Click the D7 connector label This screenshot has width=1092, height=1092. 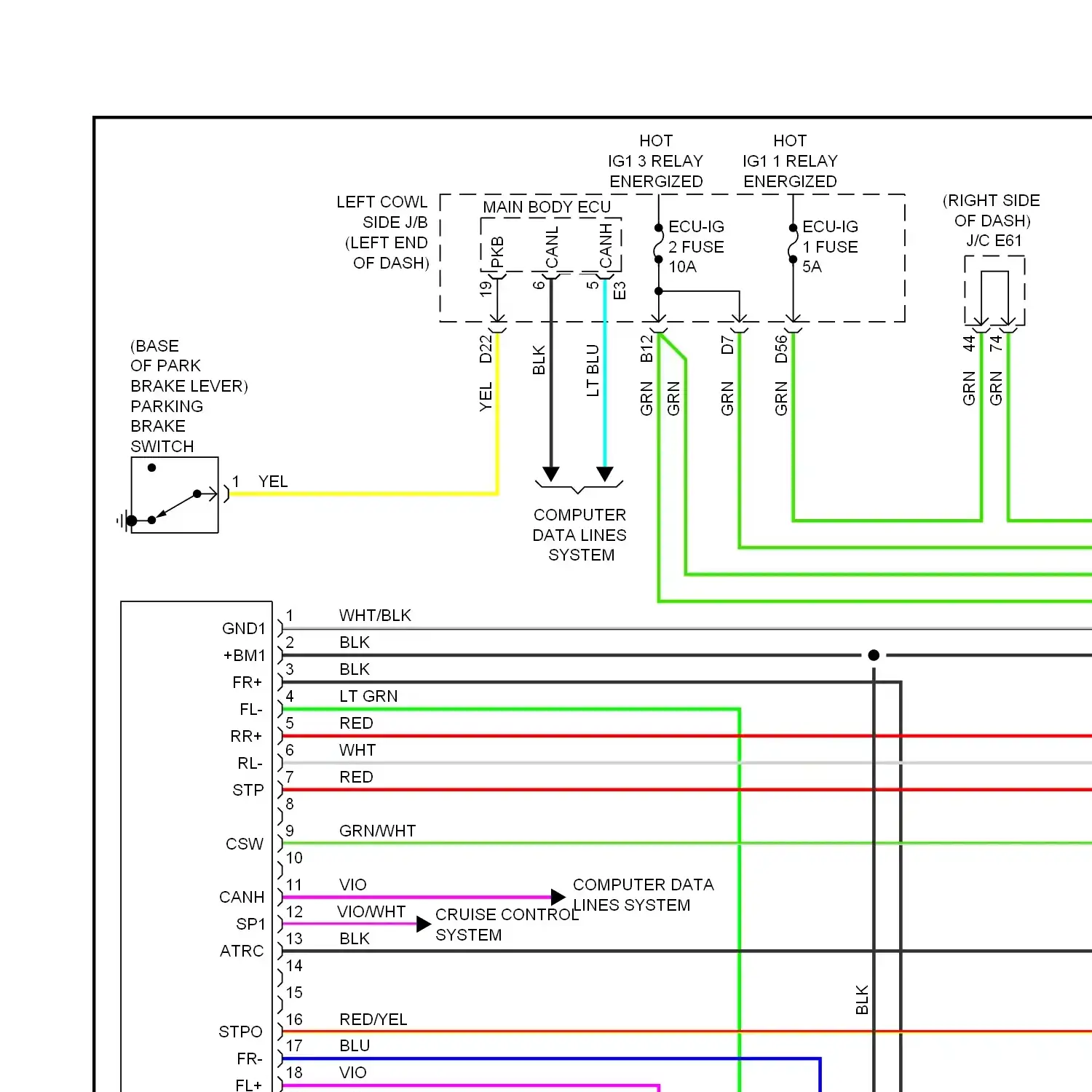727,345
